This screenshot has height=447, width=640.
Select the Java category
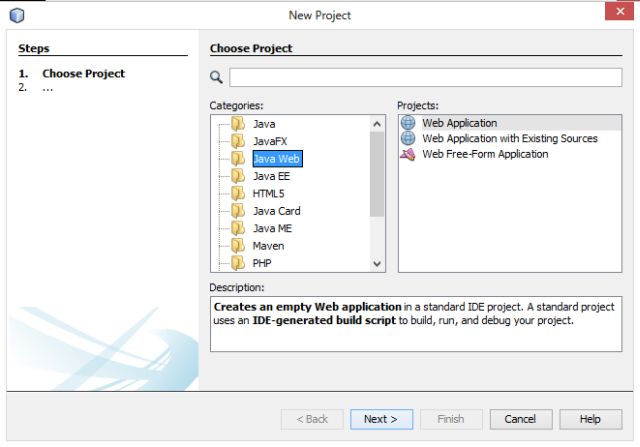[x=264, y=124]
